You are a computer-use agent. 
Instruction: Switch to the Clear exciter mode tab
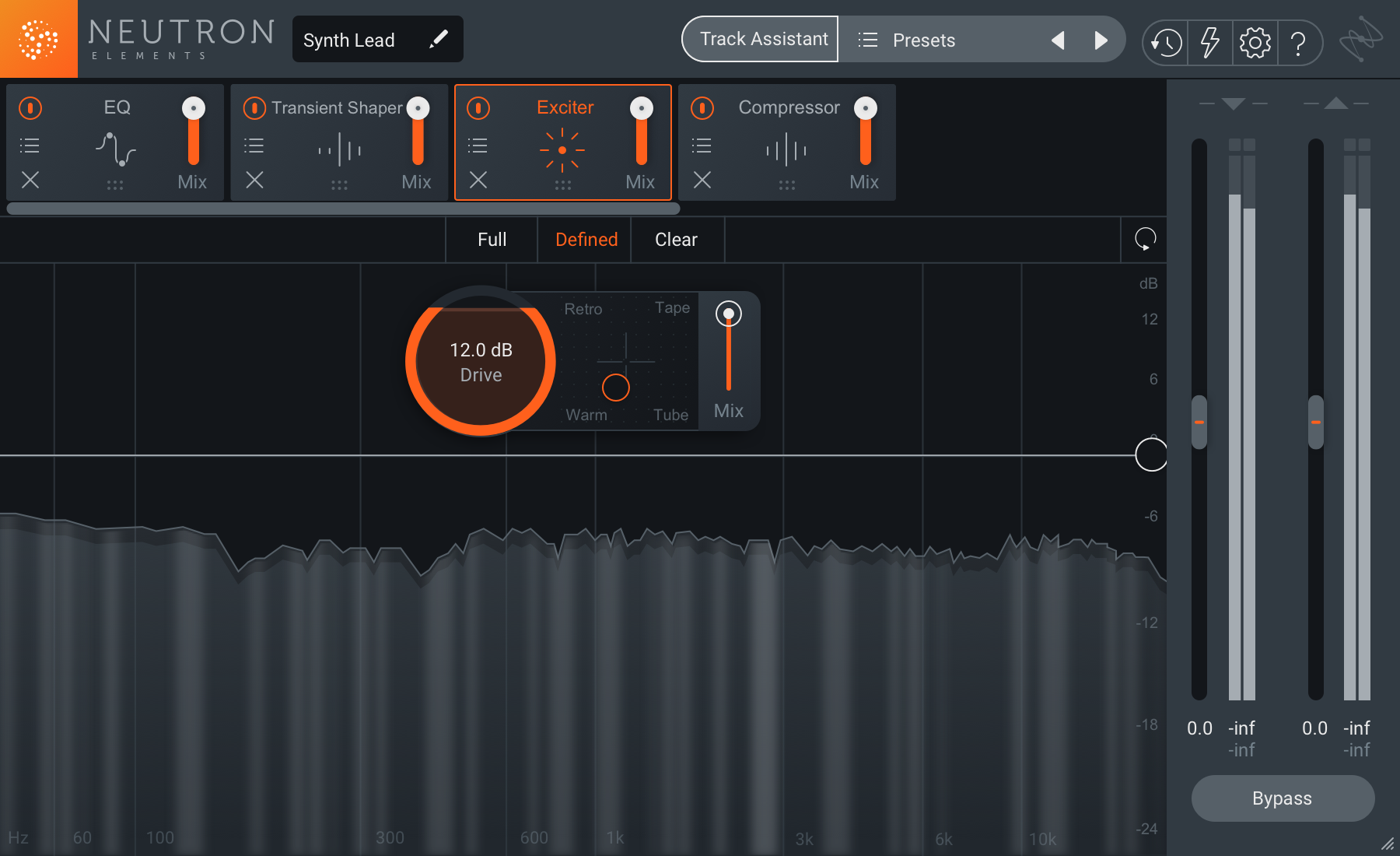pyautogui.click(x=676, y=240)
